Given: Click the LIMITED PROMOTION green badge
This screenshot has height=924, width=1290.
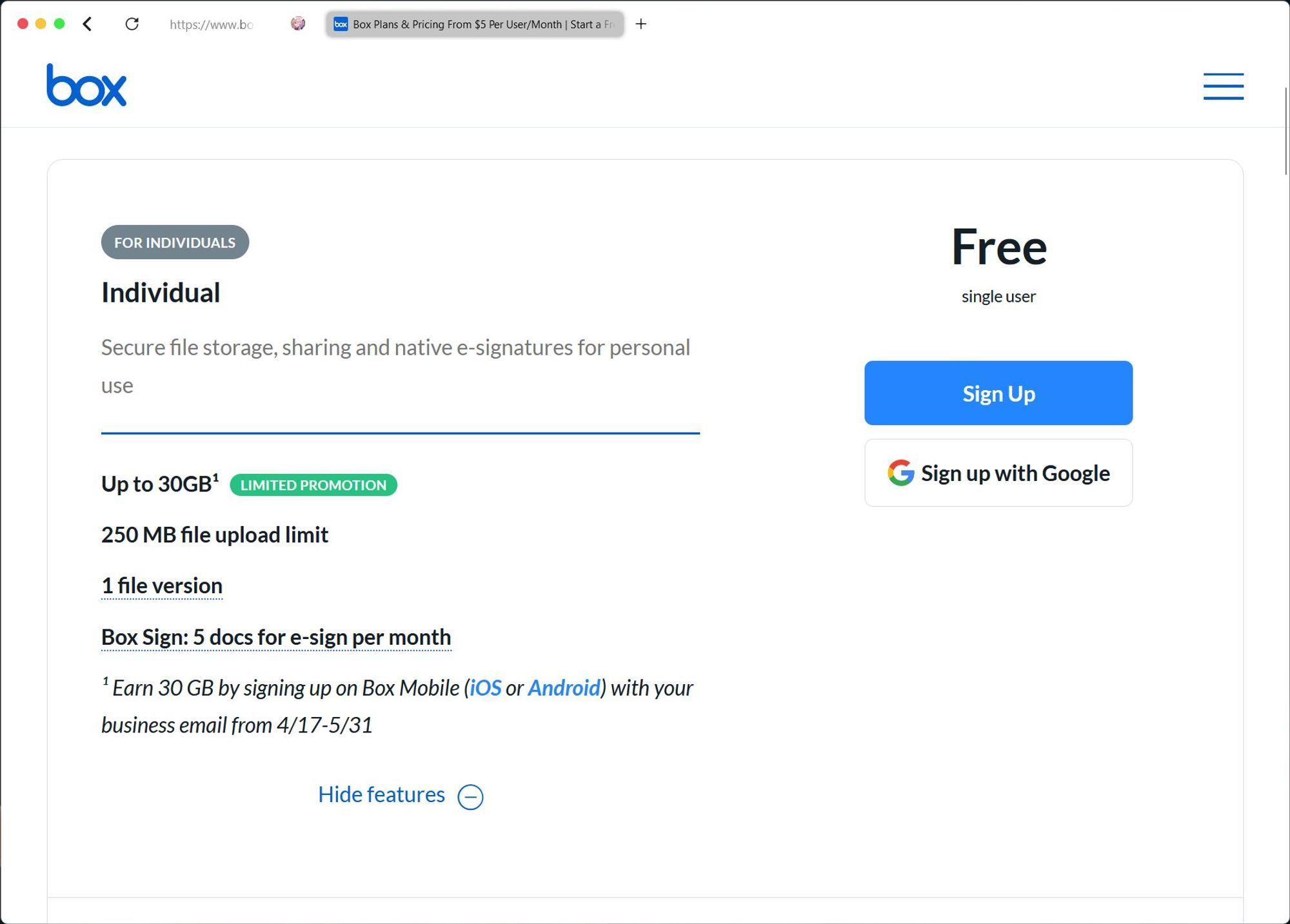Looking at the screenshot, I should (313, 485).
